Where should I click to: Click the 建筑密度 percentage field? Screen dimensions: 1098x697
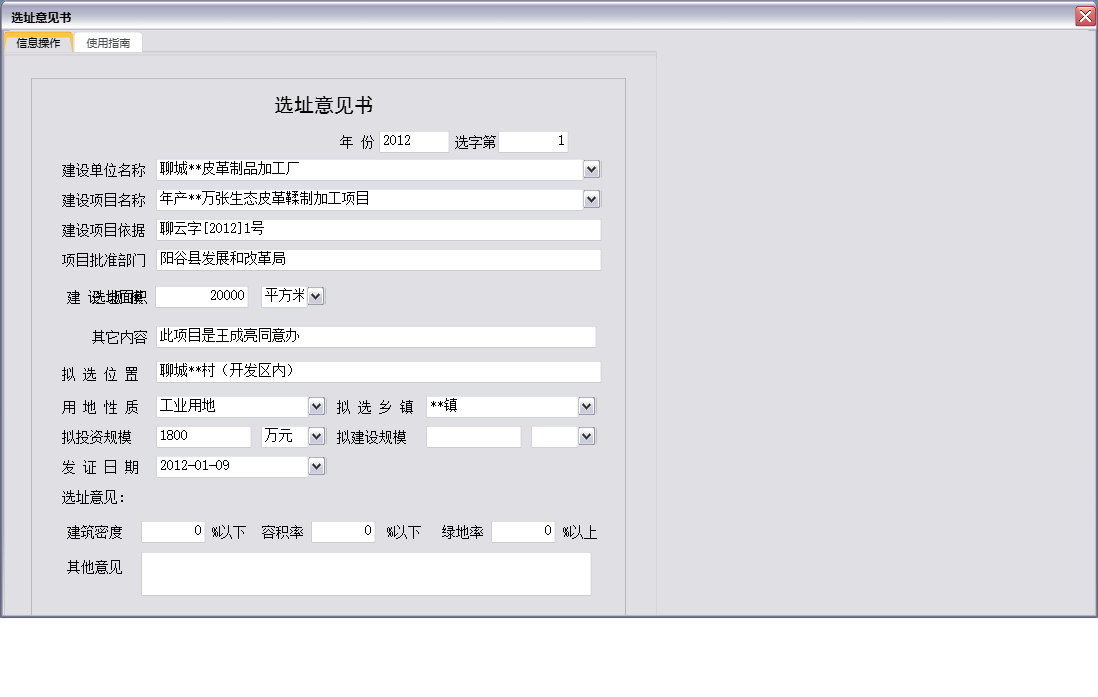tap(172, 531)
